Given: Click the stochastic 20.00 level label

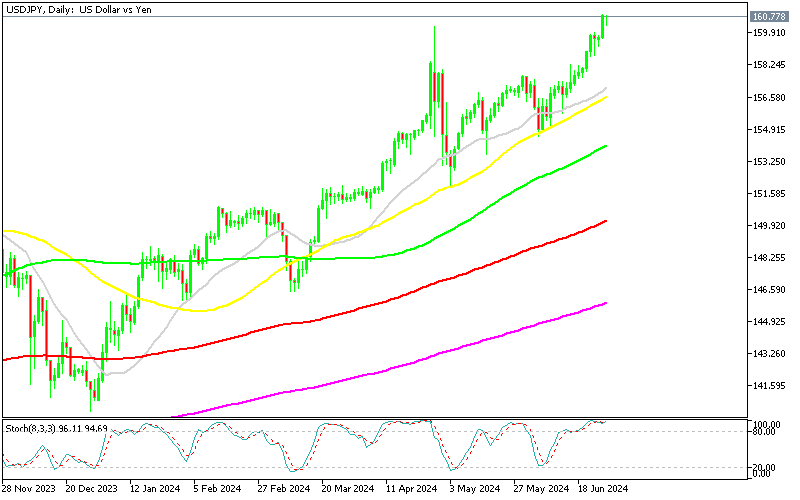Looking at the screenshot, I should tap(765, 467).
